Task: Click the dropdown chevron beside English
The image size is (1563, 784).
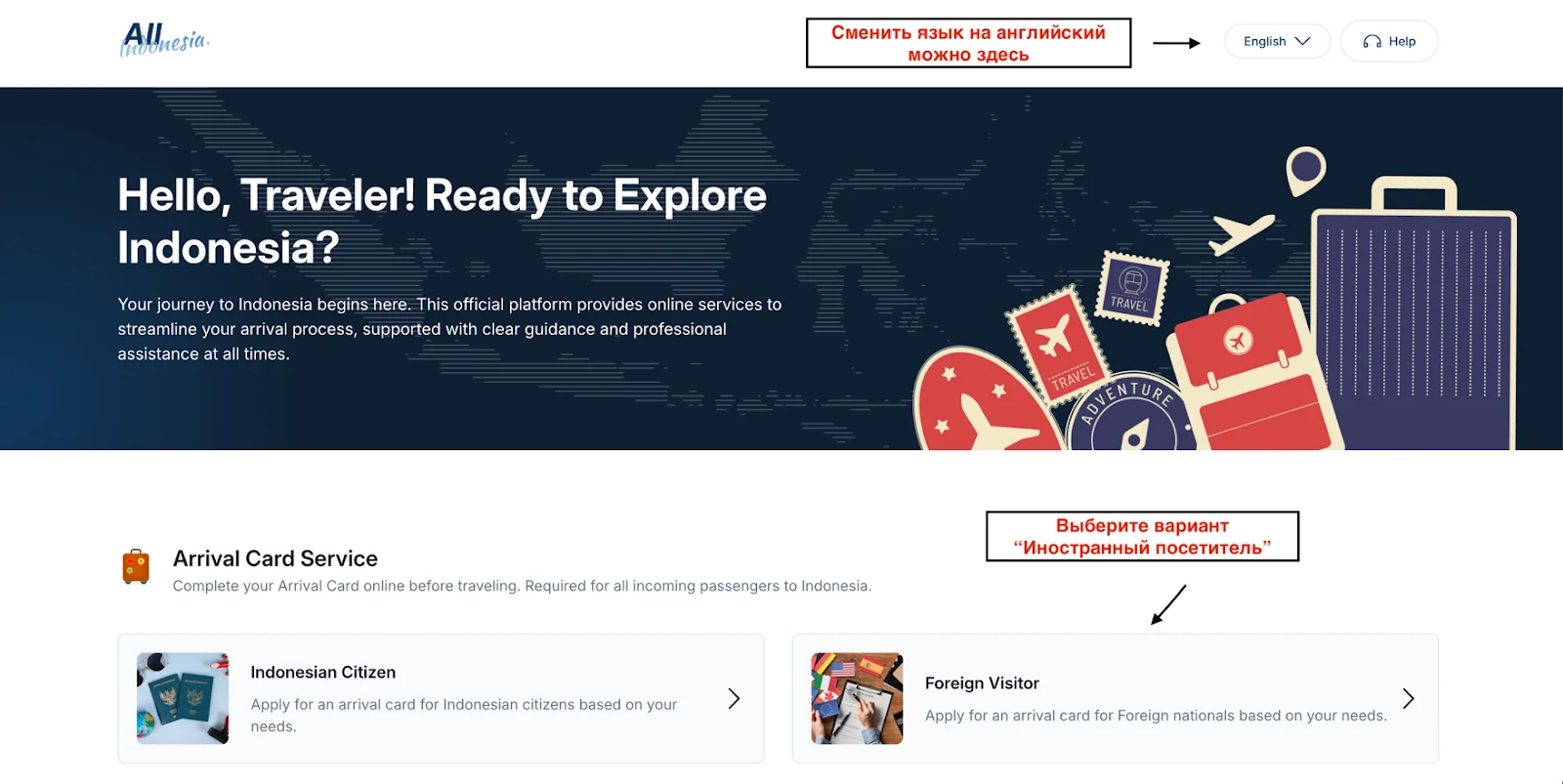Action: 1302,41
